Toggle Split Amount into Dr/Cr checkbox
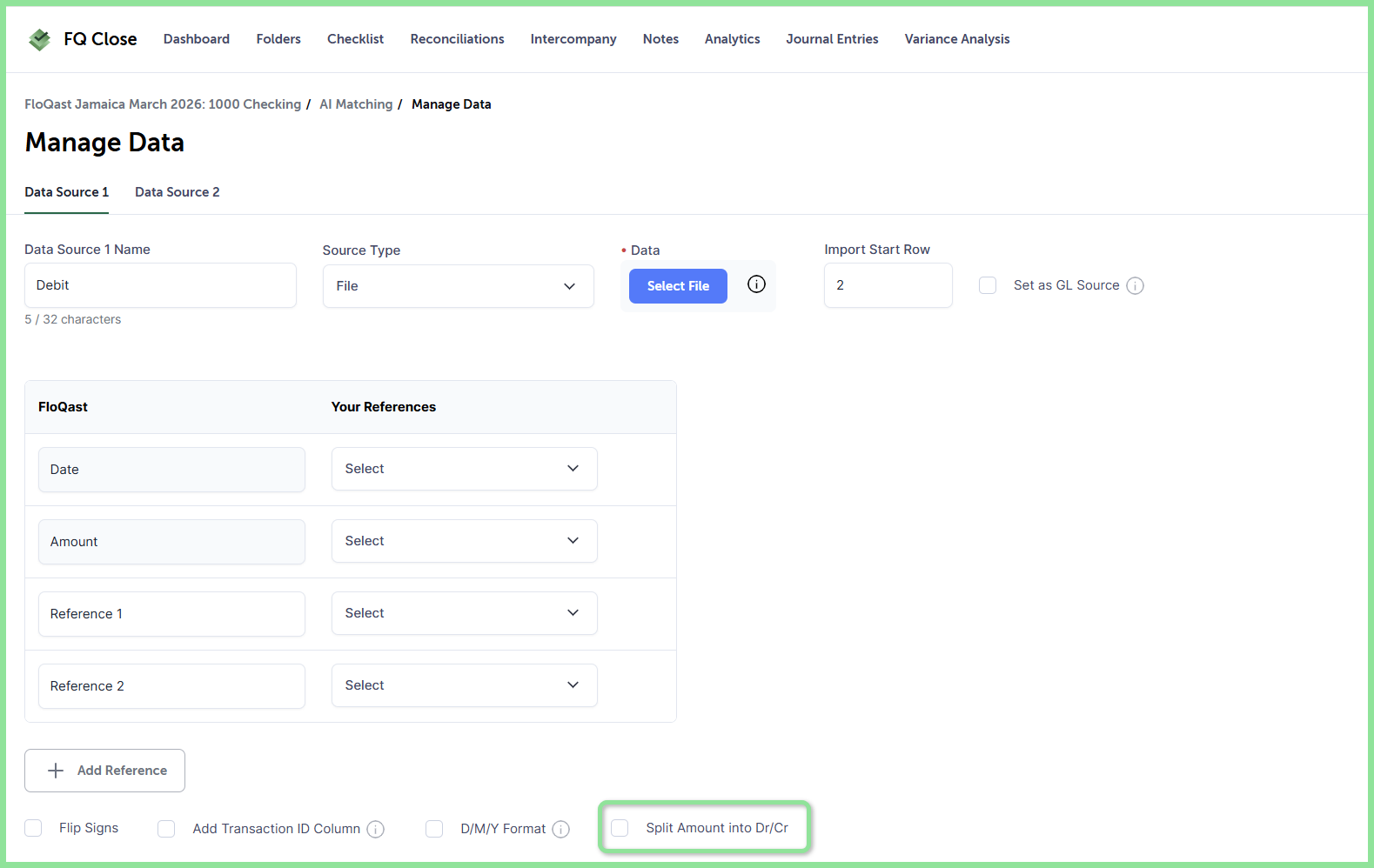 620,828
